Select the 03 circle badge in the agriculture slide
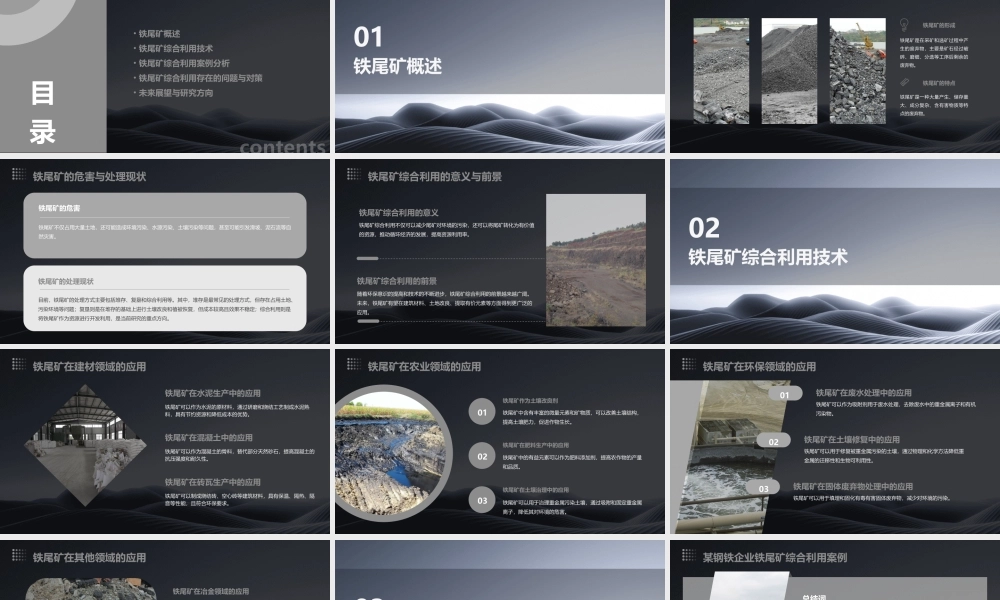The image size is (1000, 600). (x=482, y=501)
